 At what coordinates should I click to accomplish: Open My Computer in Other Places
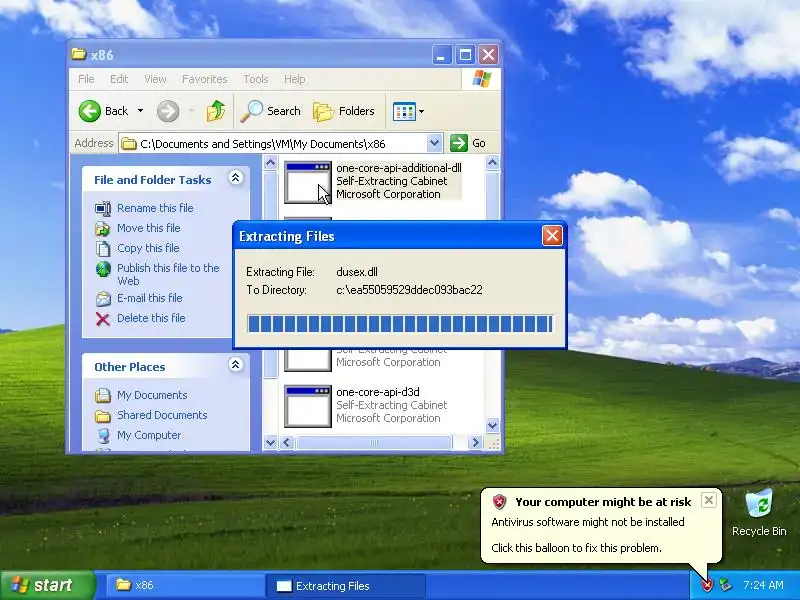149,435
